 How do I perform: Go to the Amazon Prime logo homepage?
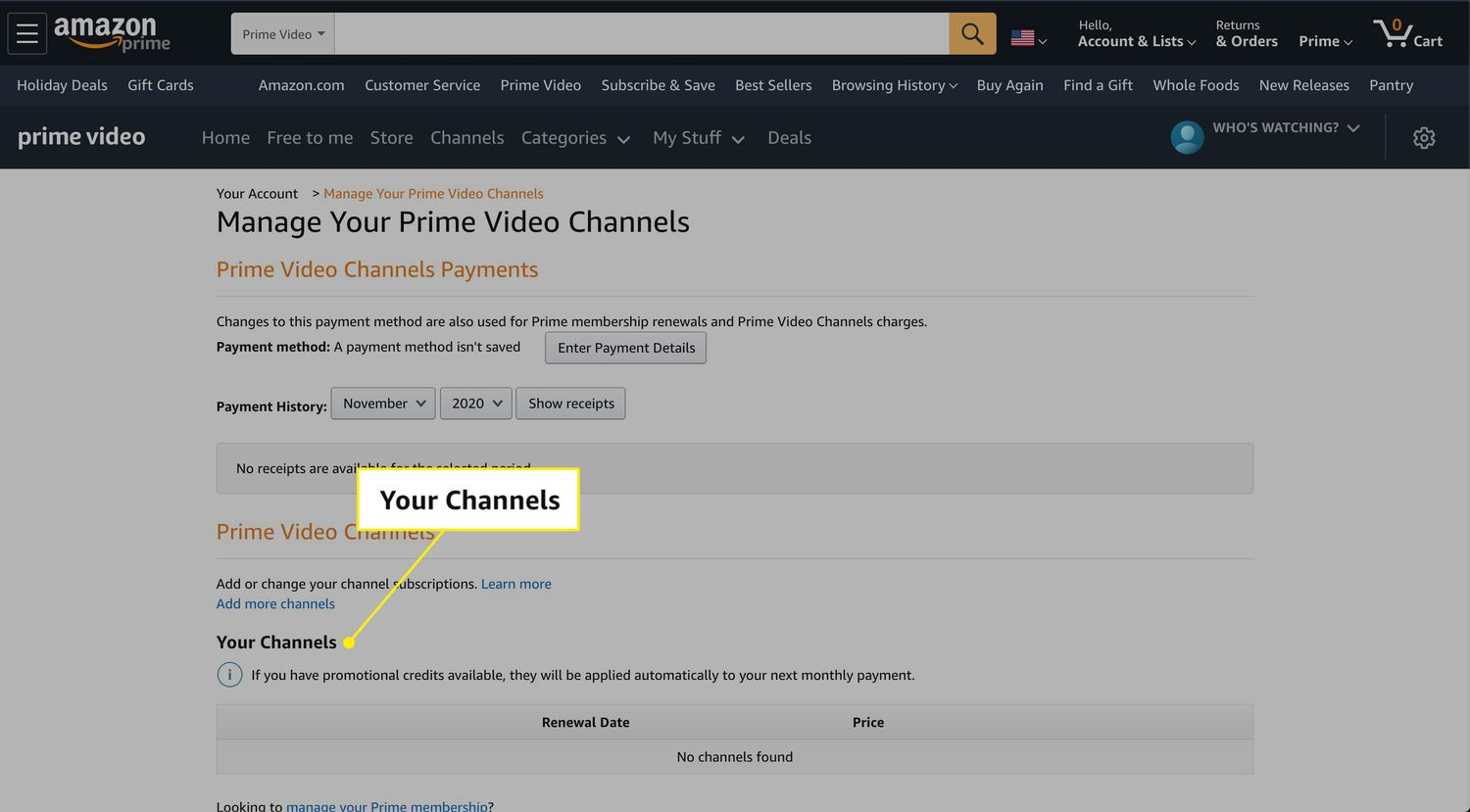pos(112,33)
